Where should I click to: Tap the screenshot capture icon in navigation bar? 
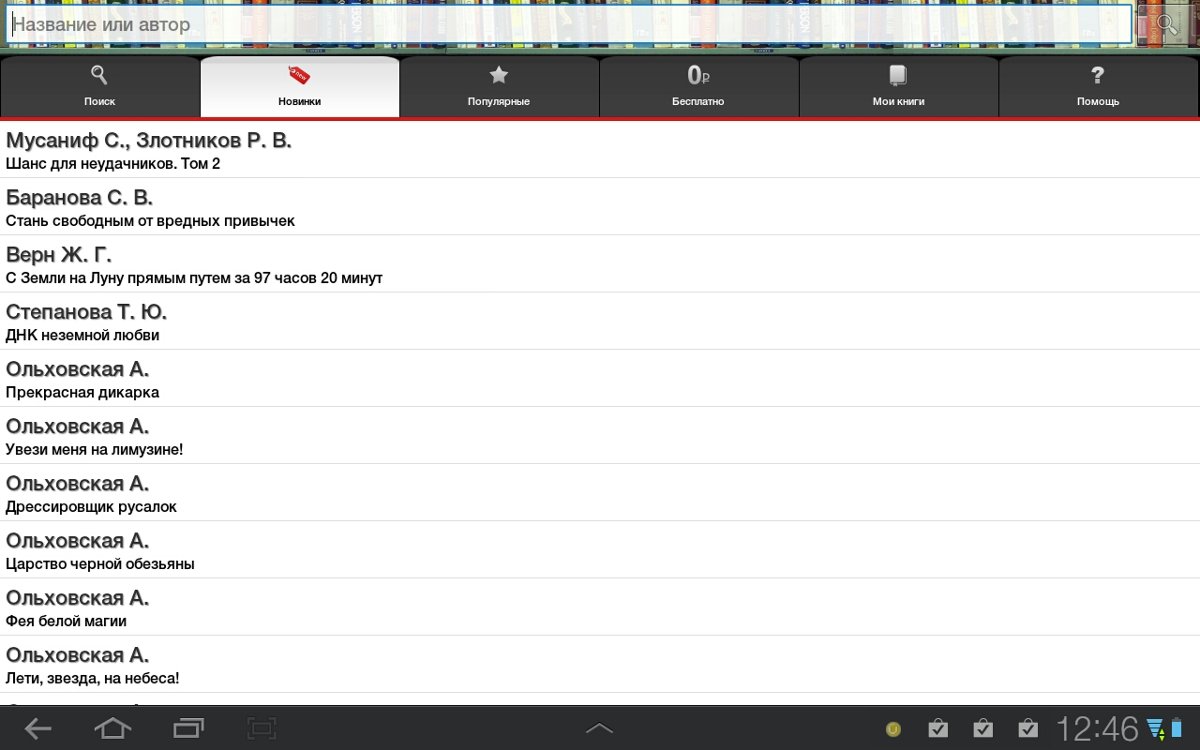pyautogui.click(x=262, y=728)
